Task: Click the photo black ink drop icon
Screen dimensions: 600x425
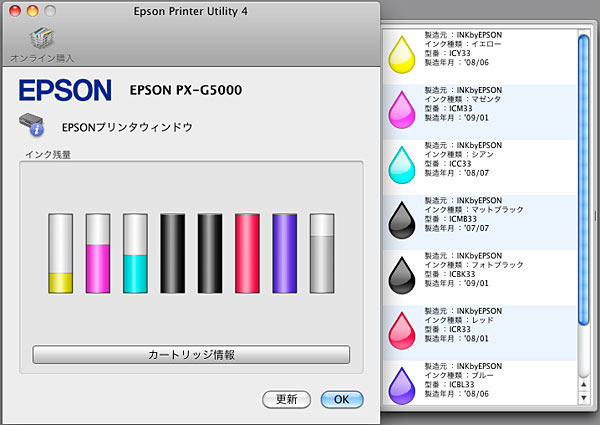Action: point(401,275)
